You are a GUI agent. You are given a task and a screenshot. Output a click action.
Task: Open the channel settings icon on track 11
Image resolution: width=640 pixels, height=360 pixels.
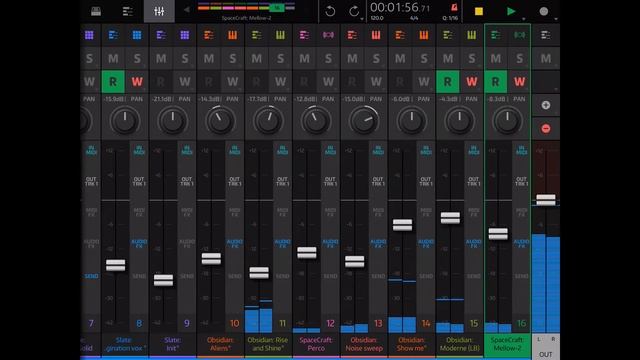click(256, 35)
